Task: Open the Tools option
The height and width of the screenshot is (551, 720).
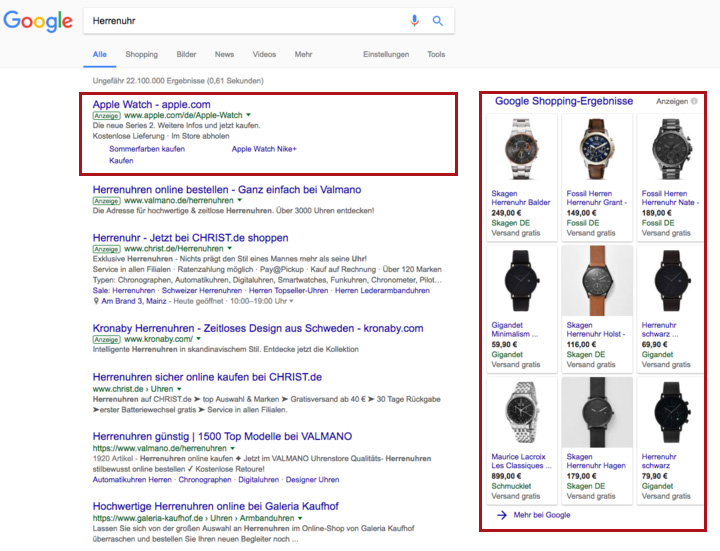Action: [436, 54]
